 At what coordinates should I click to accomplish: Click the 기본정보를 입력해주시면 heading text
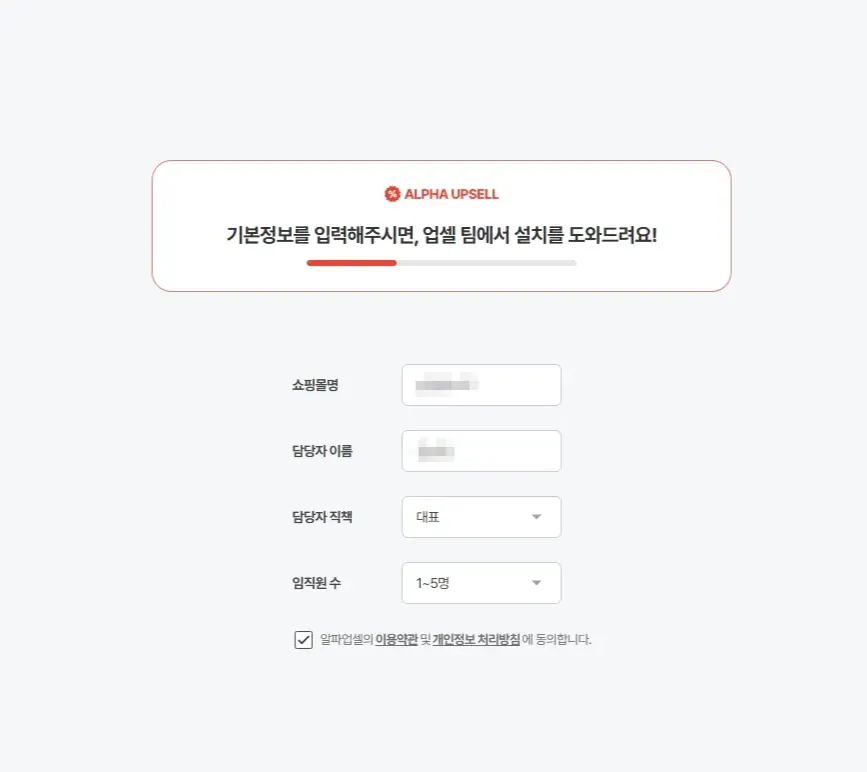coord(322,236)
